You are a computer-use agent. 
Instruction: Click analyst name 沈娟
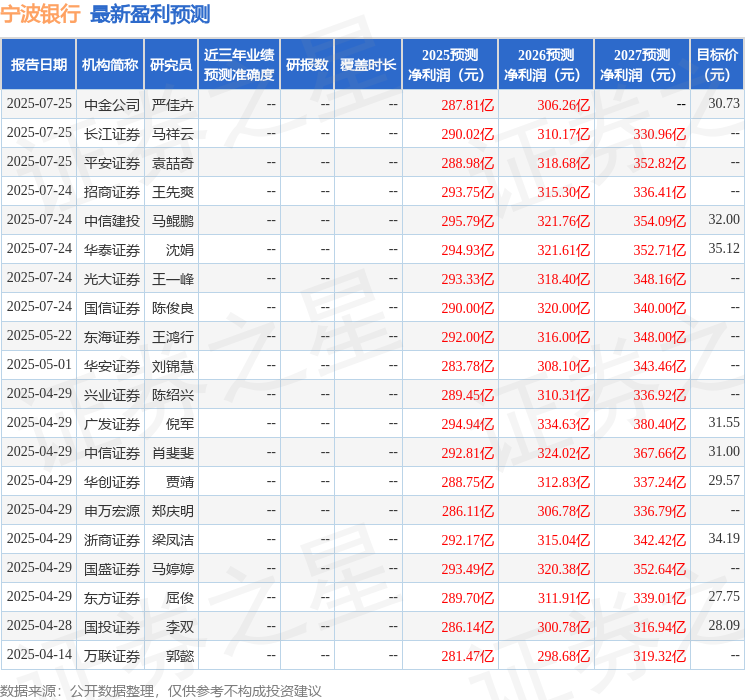pos(180,250)
